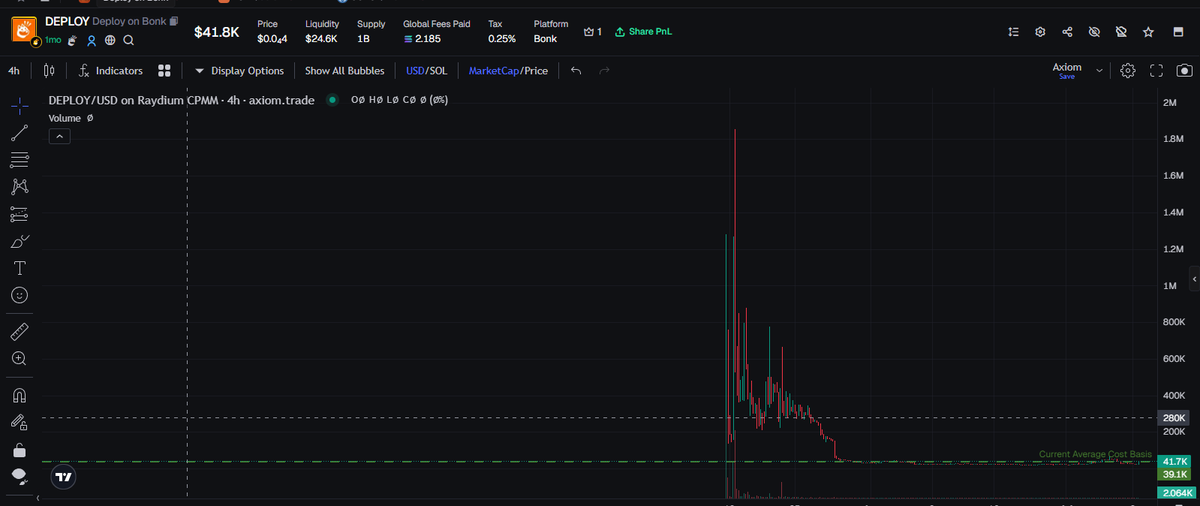Undo the last chart action
Image resolution: width=1200 pixels, height=506 pixels.
(575, 71)
